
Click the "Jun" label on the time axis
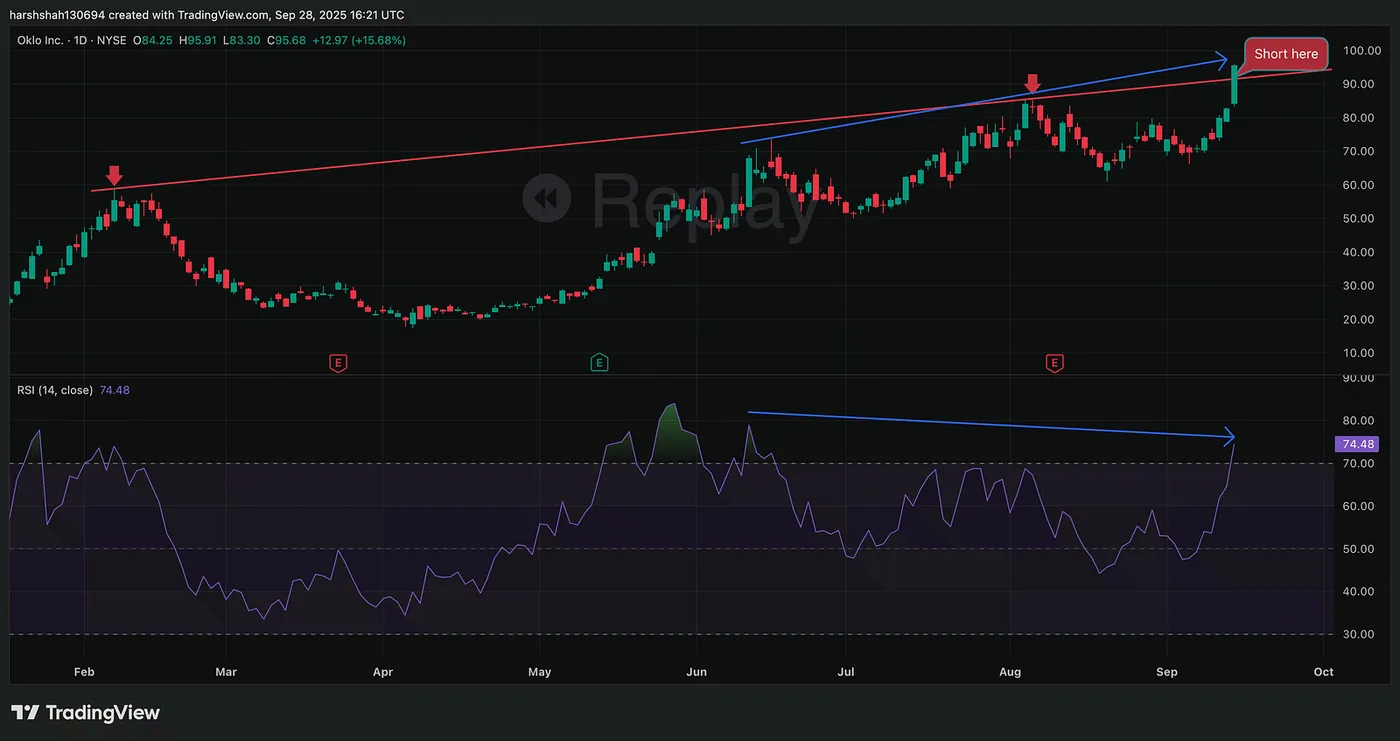(696, 672)
